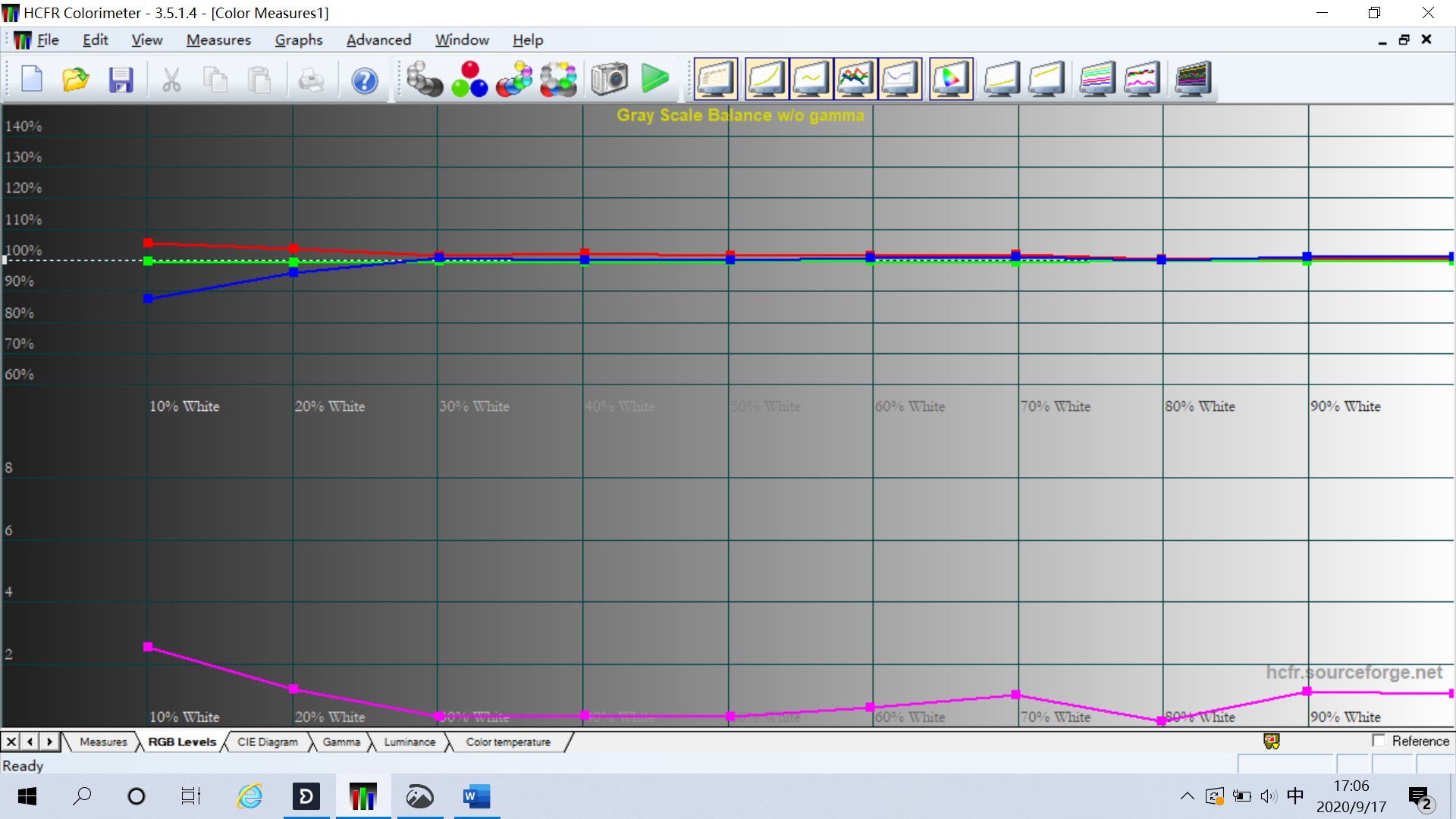1456x819 pixels.
Task: Toggle the measures table view button
Action: (x=715, y=79)
